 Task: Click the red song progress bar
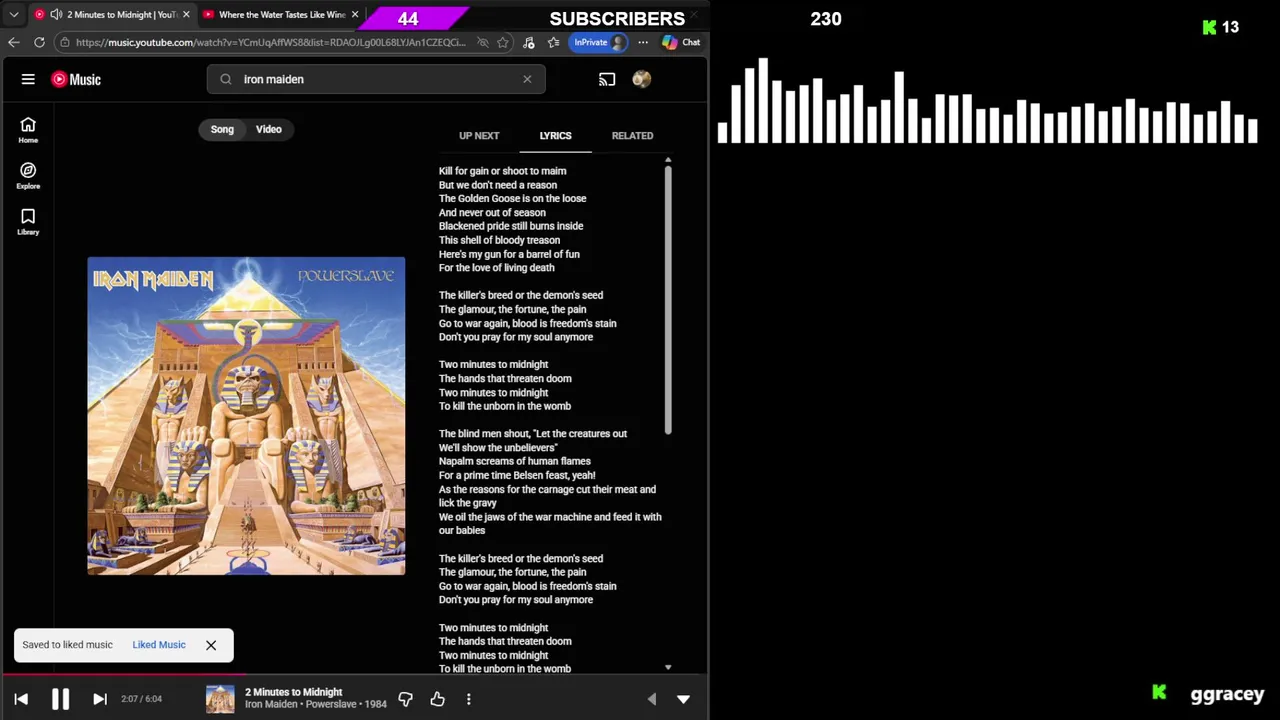(124, 675)
